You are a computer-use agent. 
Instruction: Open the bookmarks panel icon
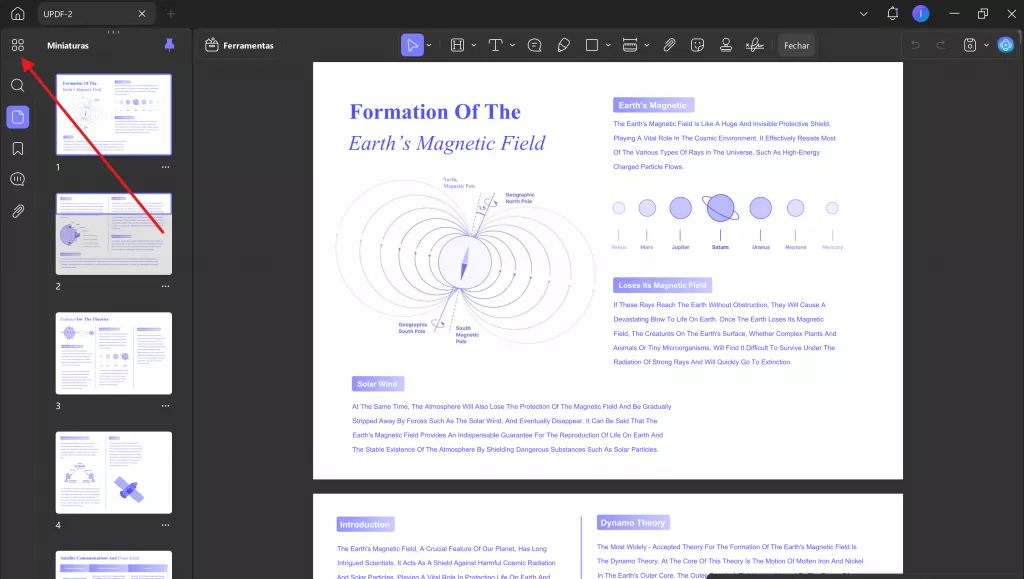pyautogui.click(x=17, y=148)
